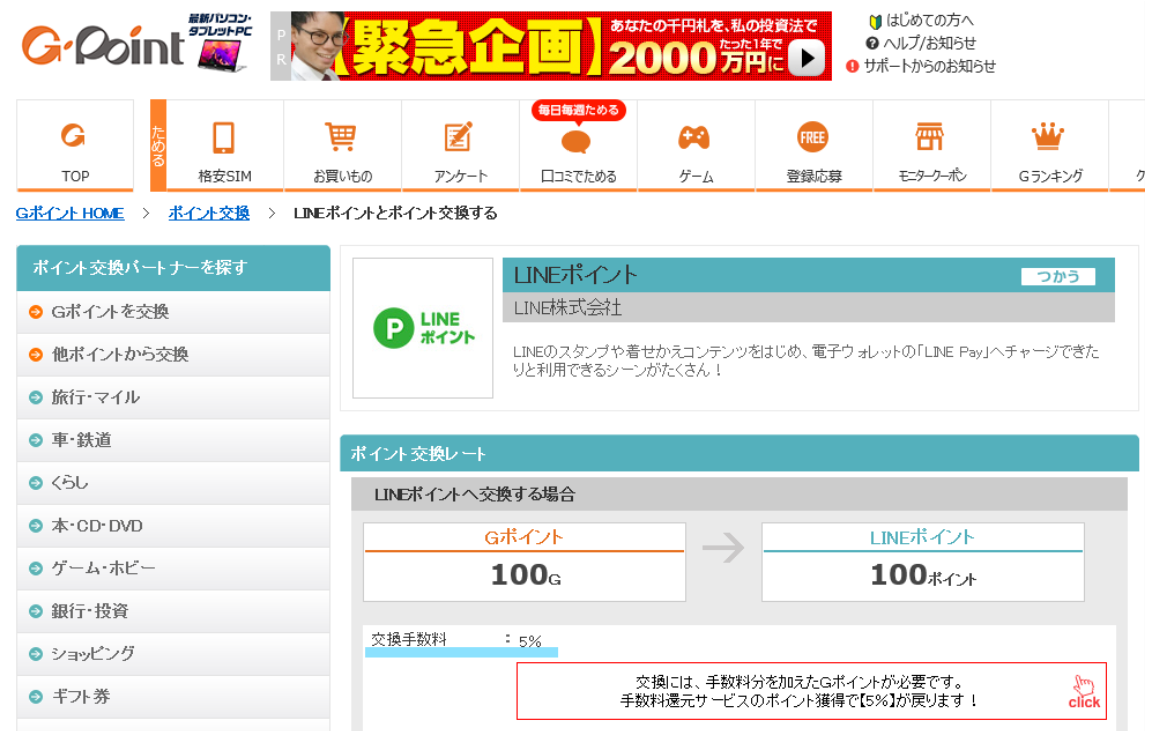Open the 登録応募 navigation tab
1149x731 pixels.
click(814, 146)
